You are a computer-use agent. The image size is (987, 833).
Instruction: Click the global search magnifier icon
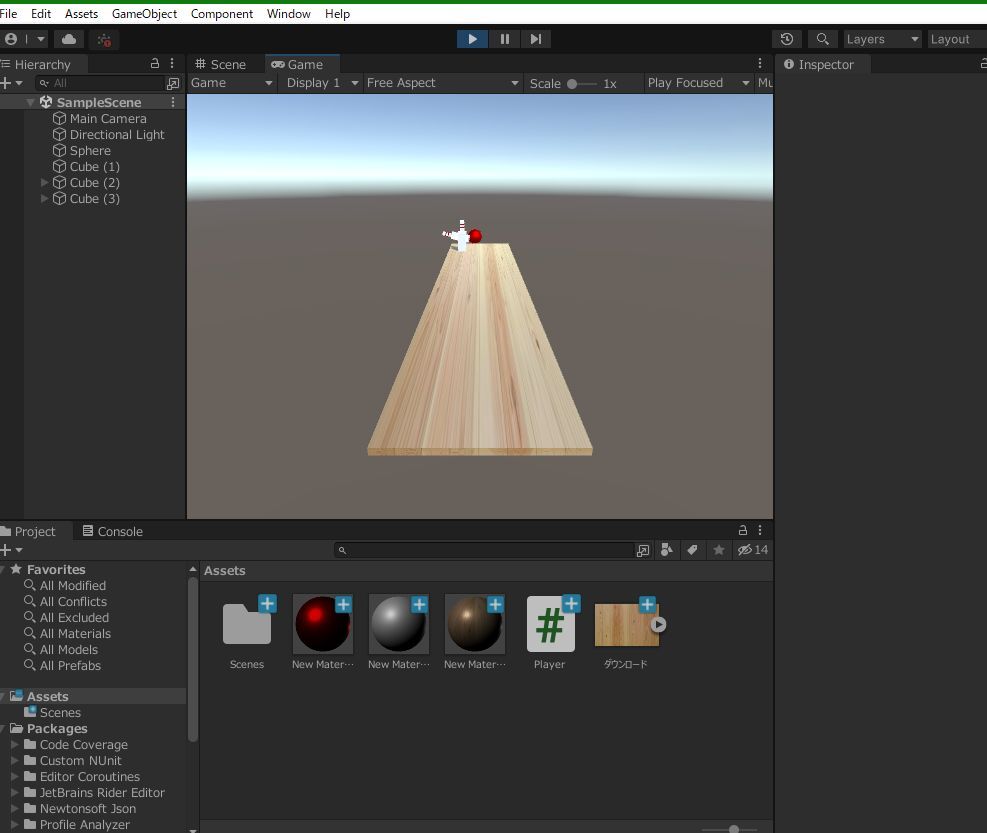point(822,39)
